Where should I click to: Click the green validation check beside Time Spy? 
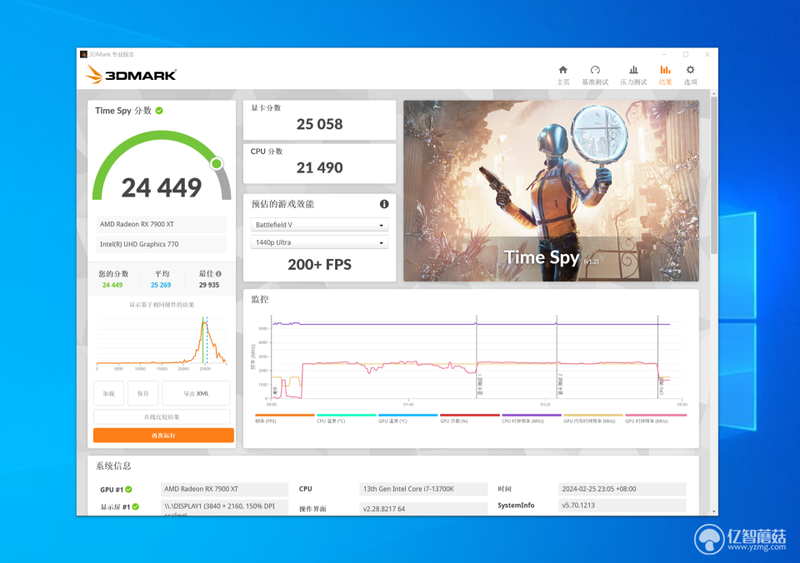click(x=159, y=111)
